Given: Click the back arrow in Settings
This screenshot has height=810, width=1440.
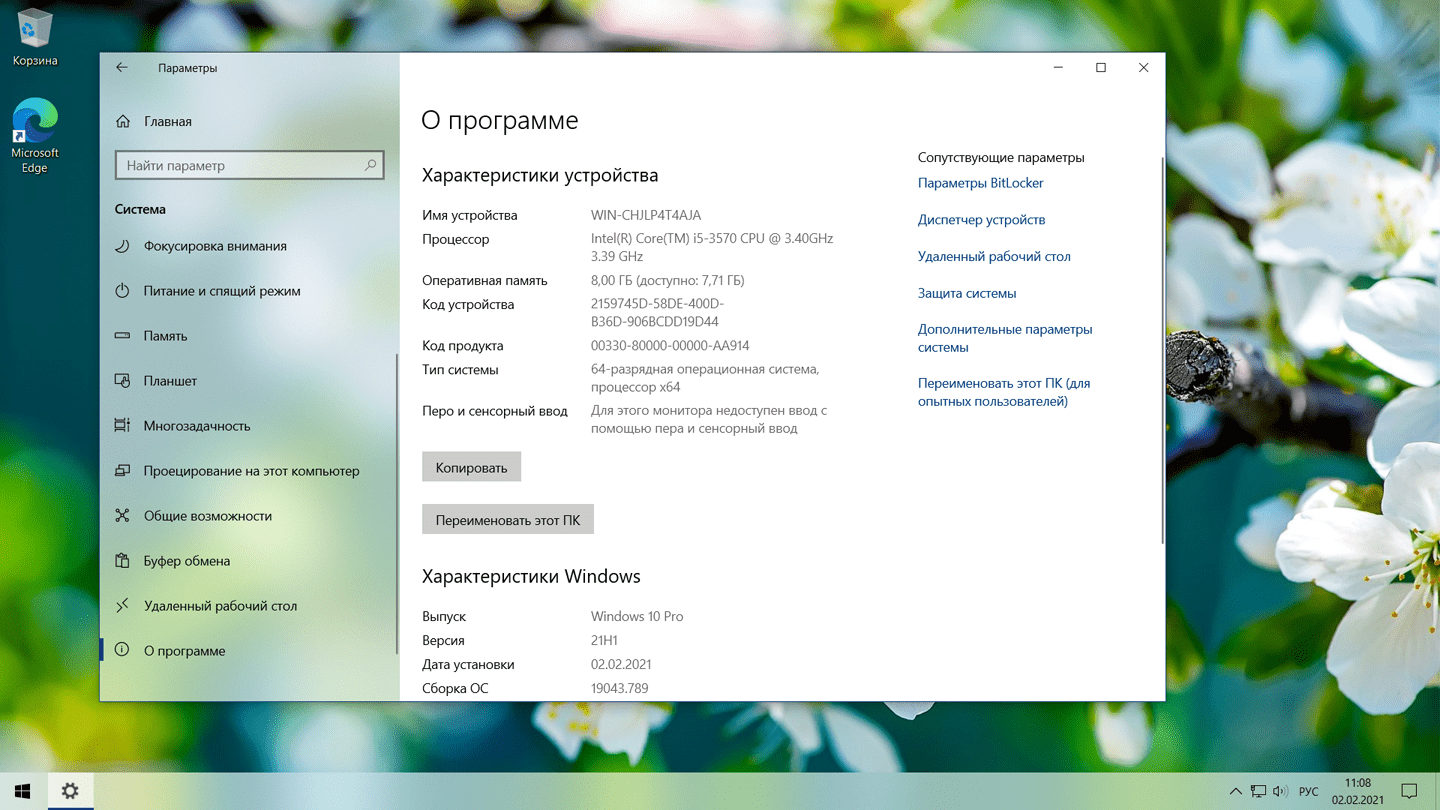Looking at the screenshot, I should pos(122,68).
